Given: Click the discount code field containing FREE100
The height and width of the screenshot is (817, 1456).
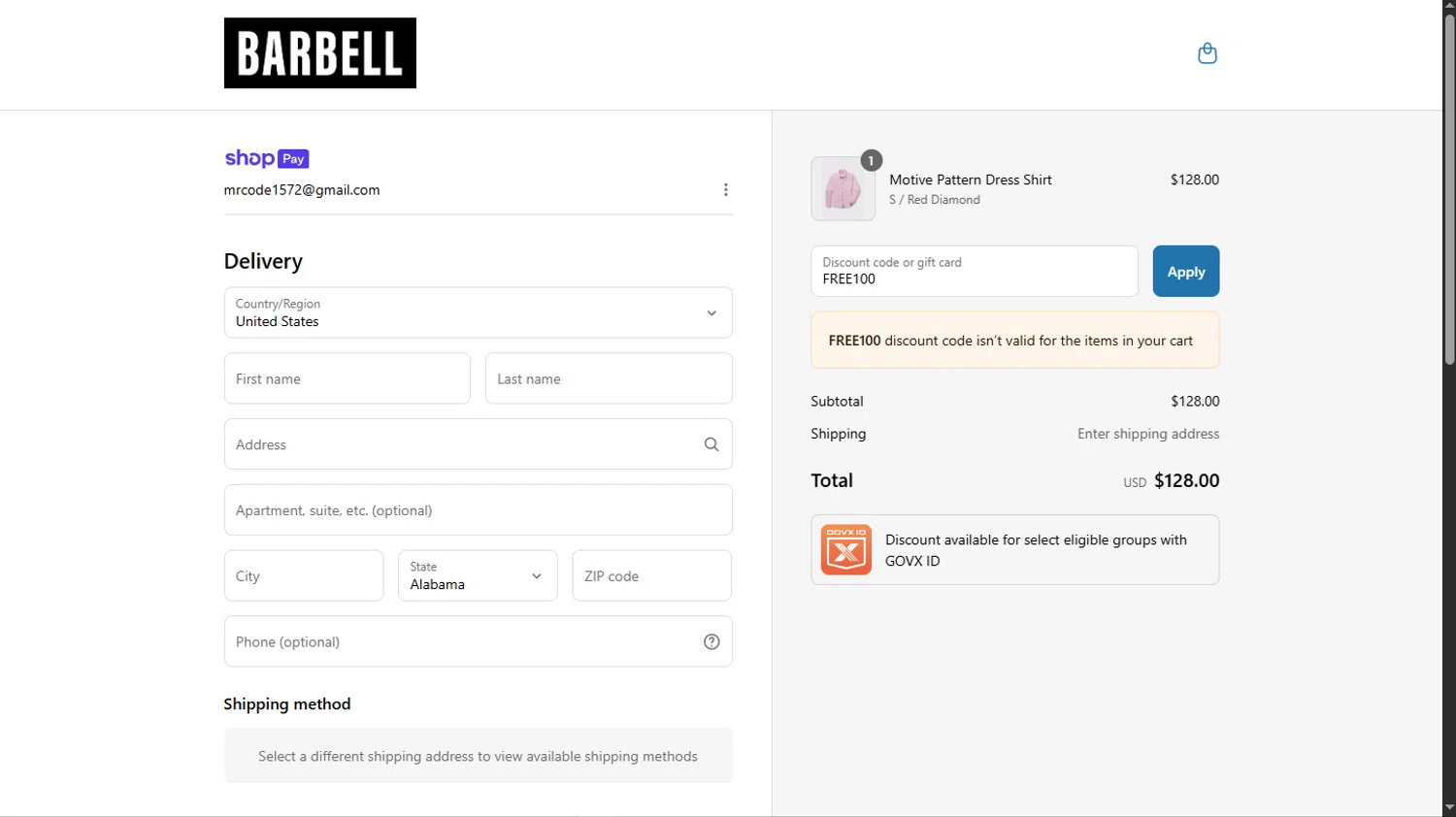Looking at the screenshot, I should 975,271.
